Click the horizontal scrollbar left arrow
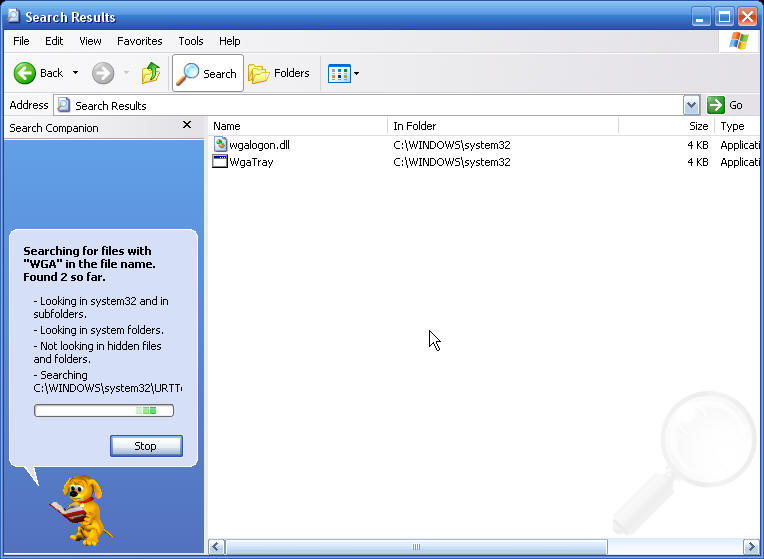This screenshot has width=764, height=559. pos(216,546)
